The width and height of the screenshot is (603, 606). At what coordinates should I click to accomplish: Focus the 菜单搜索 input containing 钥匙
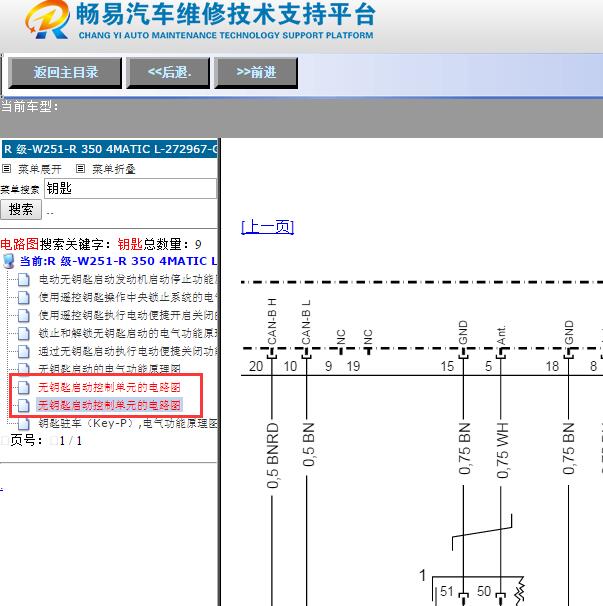click(130, 189)
